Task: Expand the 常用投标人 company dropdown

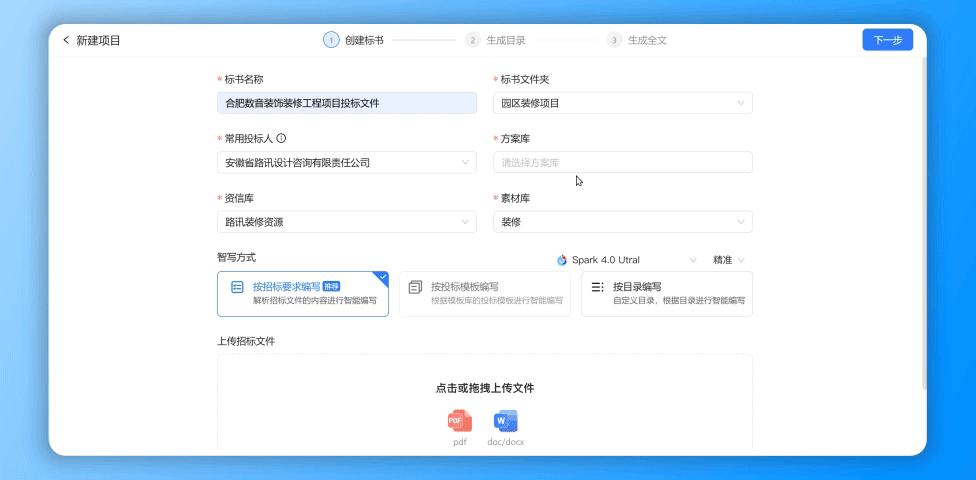Action: [x=346, y=162]
